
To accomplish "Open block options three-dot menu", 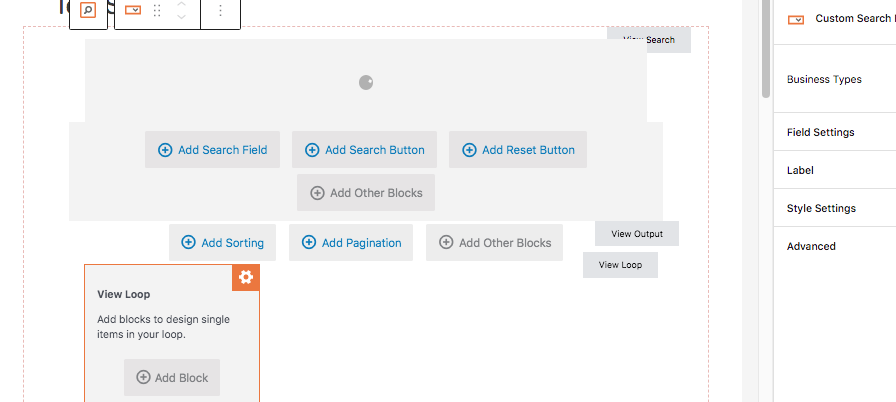I will coord(221,11).
